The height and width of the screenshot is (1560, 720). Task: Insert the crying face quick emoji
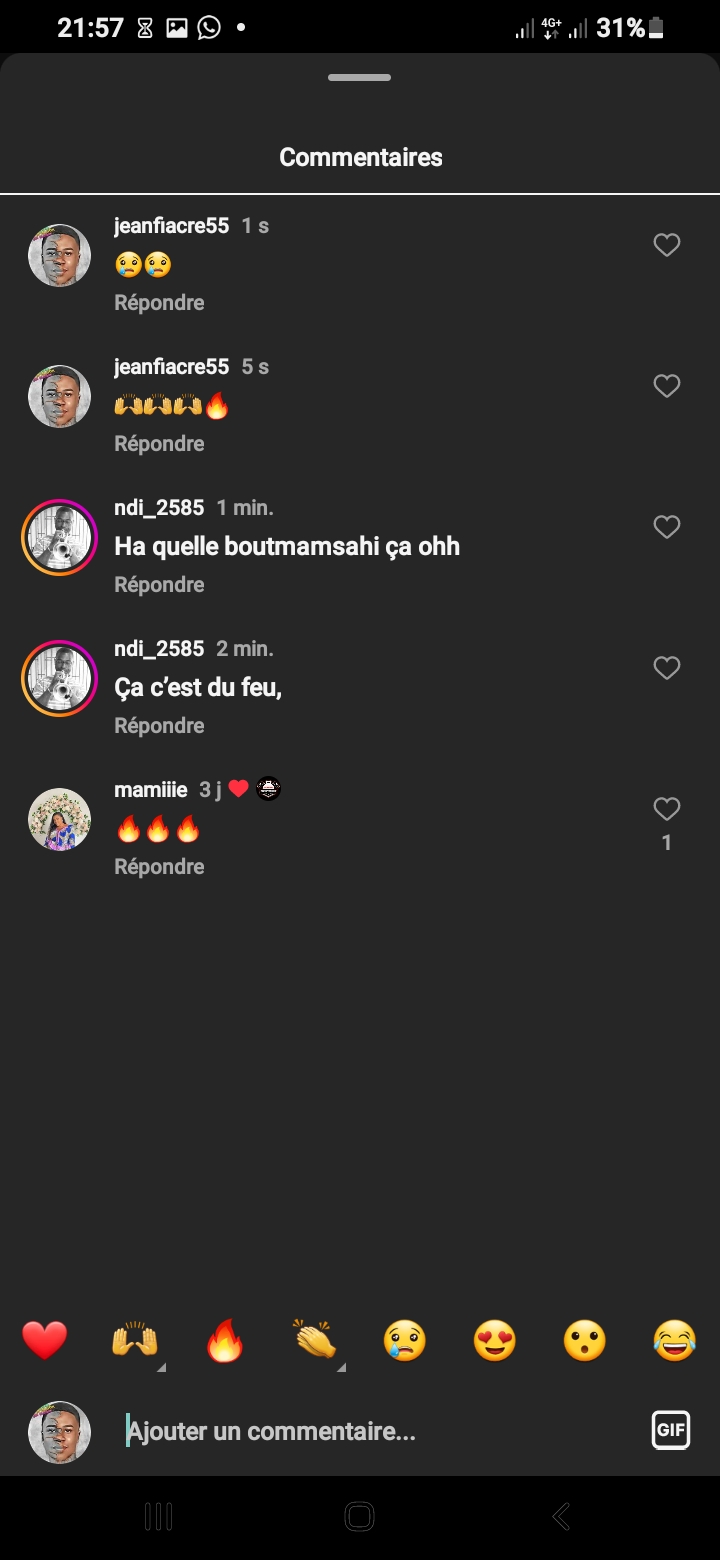(x=405, y=1340)
